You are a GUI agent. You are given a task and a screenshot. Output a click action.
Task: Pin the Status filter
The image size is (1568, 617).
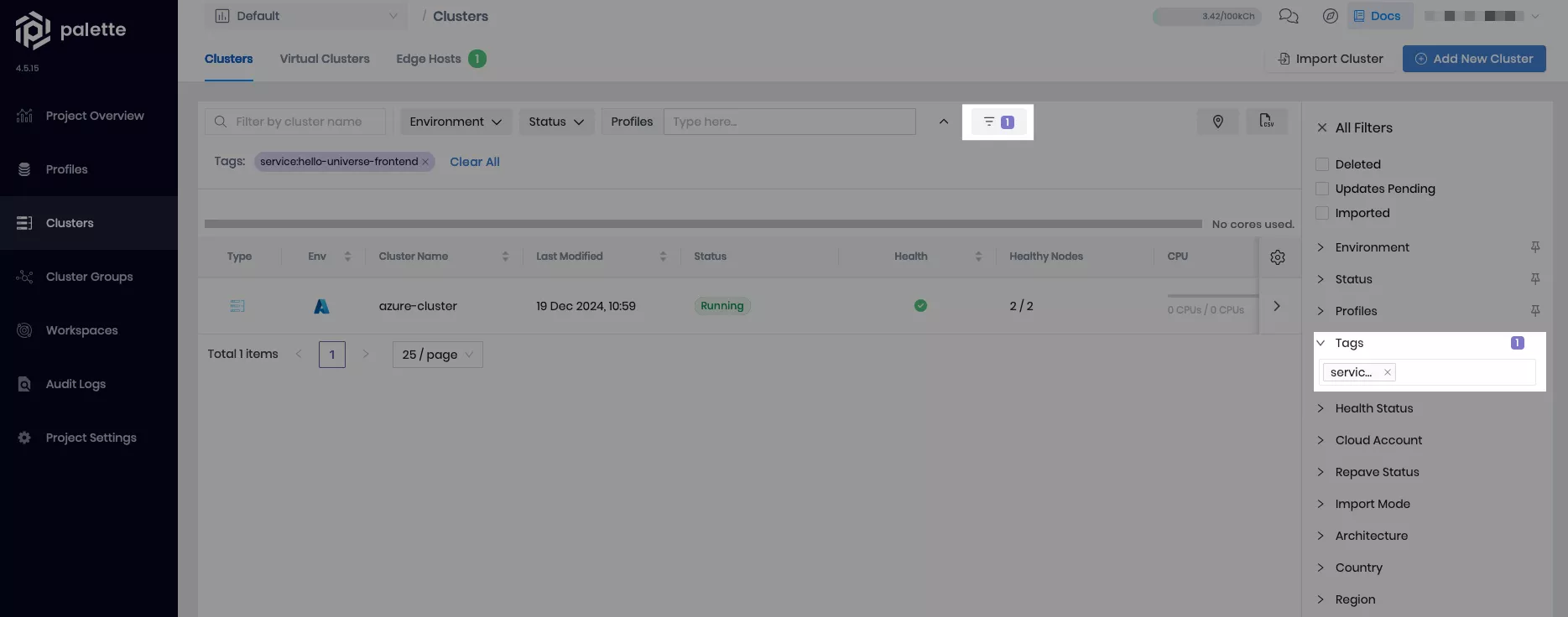click(x=1535, y=279)
